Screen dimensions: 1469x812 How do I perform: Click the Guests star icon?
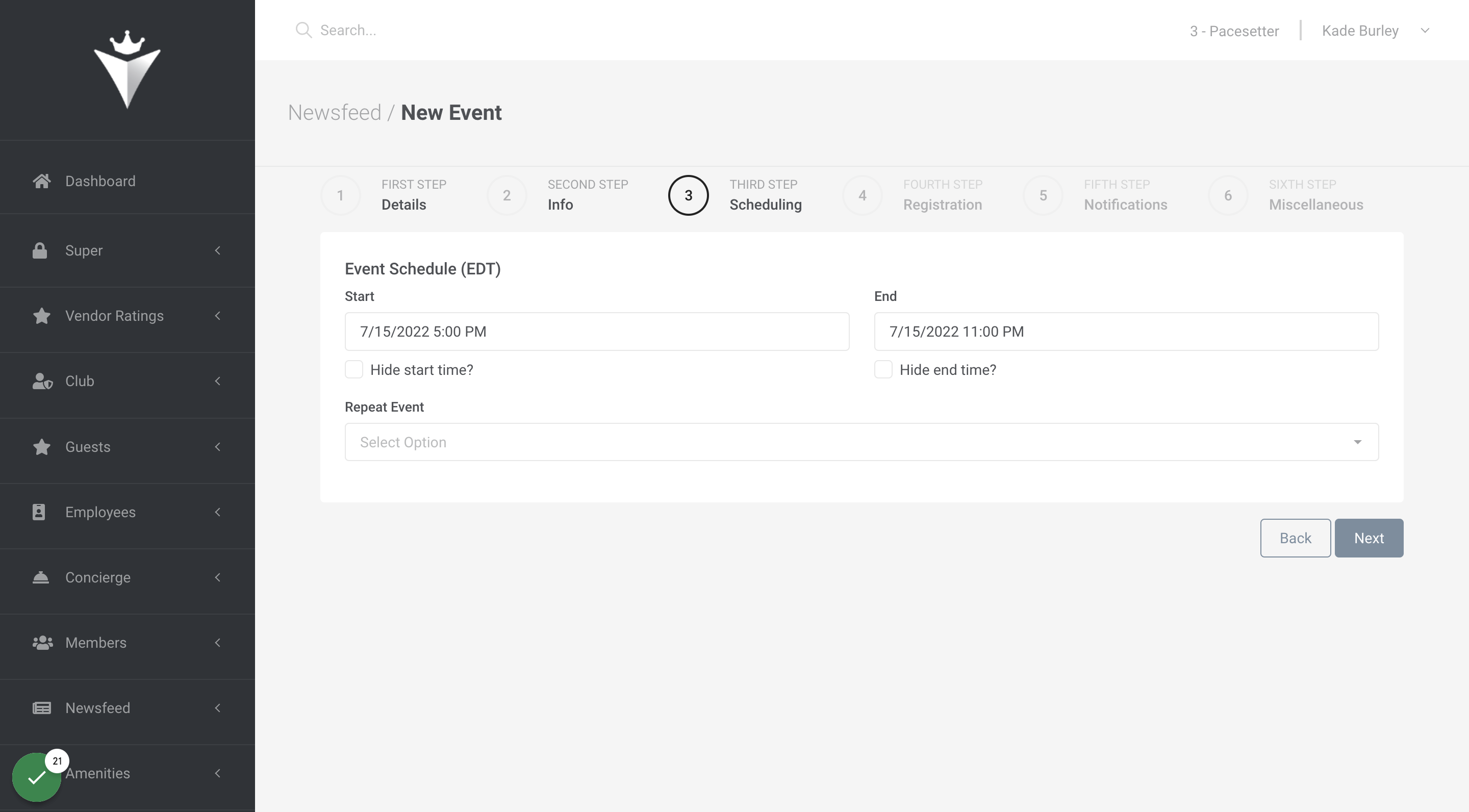pyautogui.click(x=42, y=446)
